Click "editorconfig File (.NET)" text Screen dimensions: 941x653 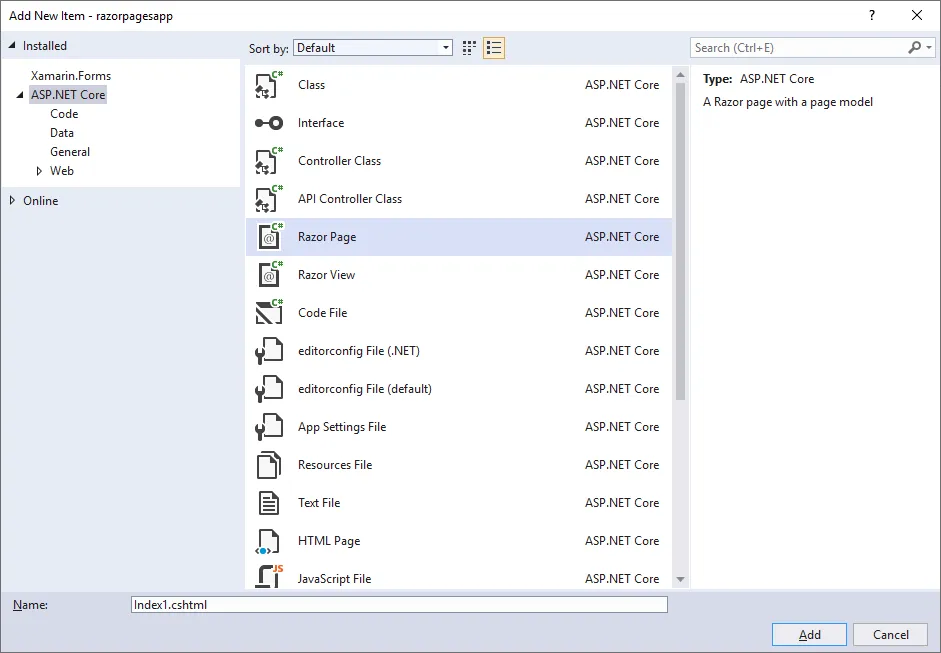(x=359, y=351)
